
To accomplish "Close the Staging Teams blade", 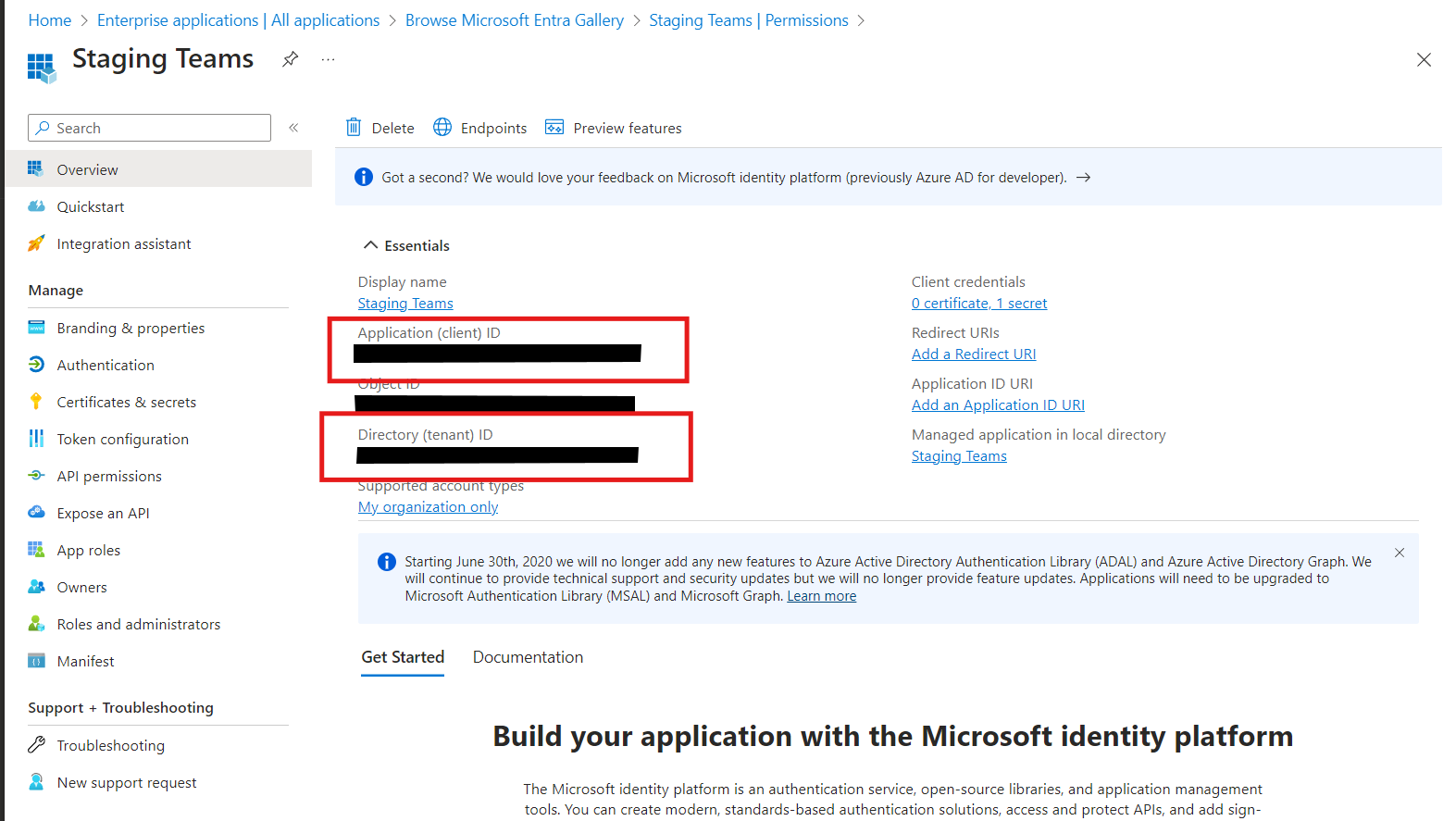I will coord(1424,59).
